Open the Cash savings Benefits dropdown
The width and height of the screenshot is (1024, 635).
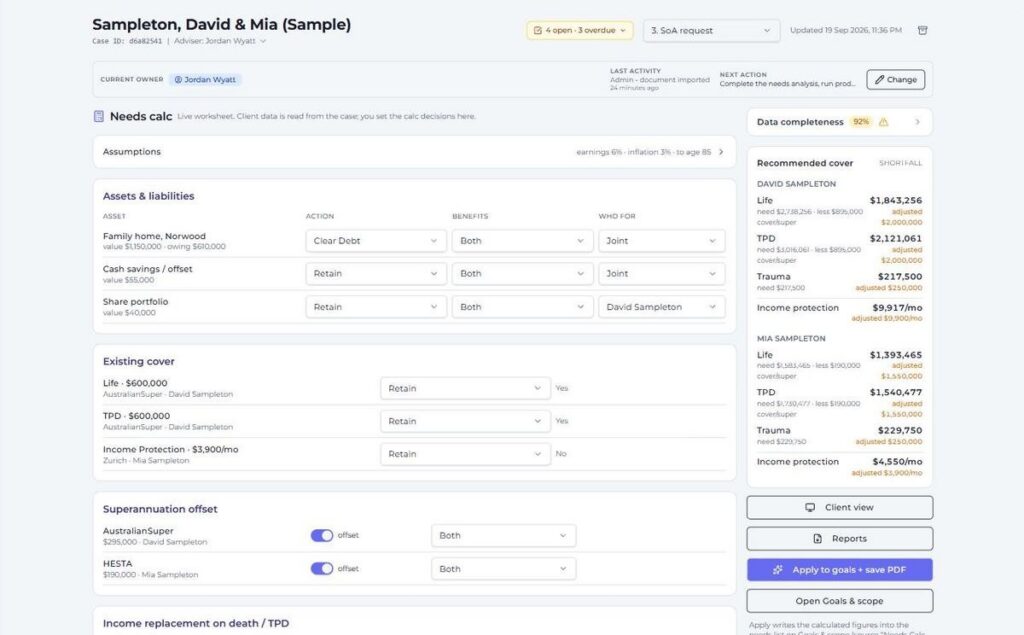(522, 274)
